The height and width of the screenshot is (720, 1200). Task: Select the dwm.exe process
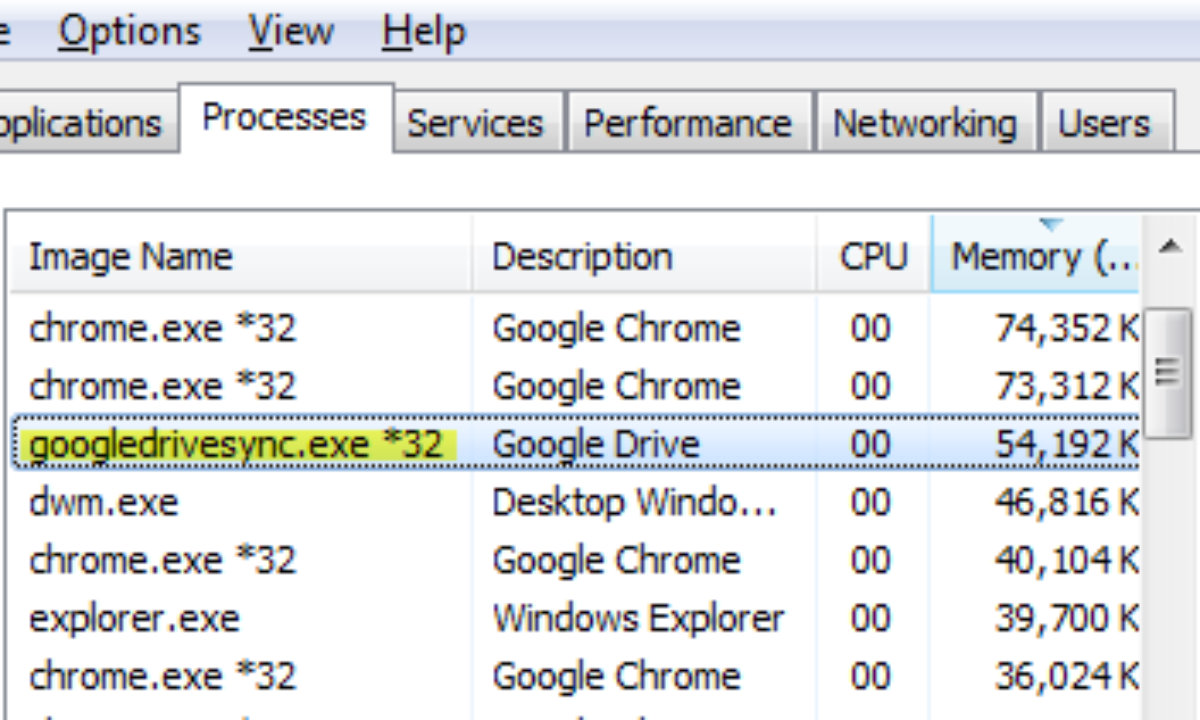[x=104, y=502]
